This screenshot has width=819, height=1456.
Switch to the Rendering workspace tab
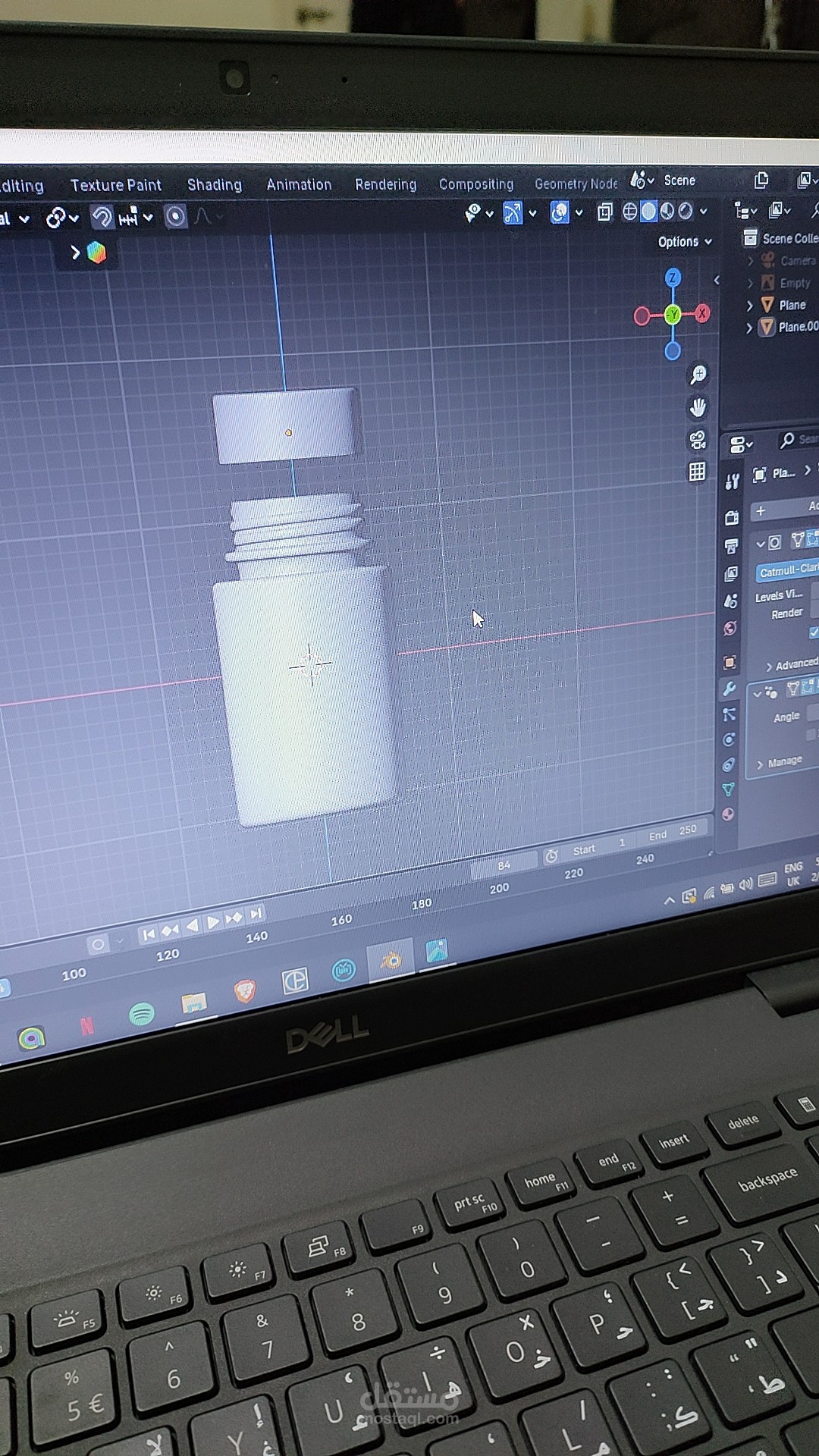pos(385,184)
